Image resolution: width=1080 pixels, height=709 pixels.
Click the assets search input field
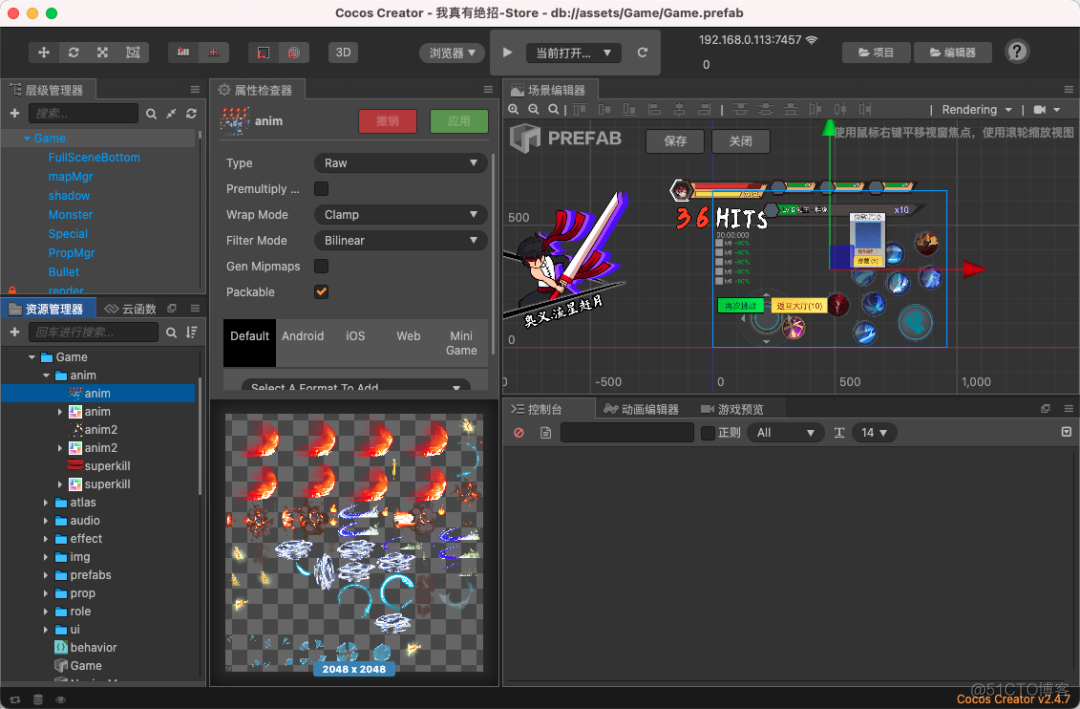click(x=93, y=333)
